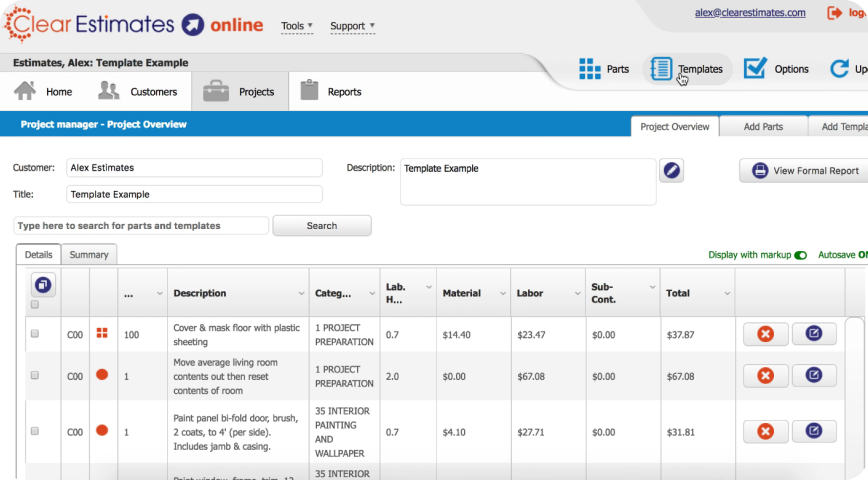The width and height of the screenshot is (868, 480).
Task: Click the View Formal Report button
Action: pos(804,171)
